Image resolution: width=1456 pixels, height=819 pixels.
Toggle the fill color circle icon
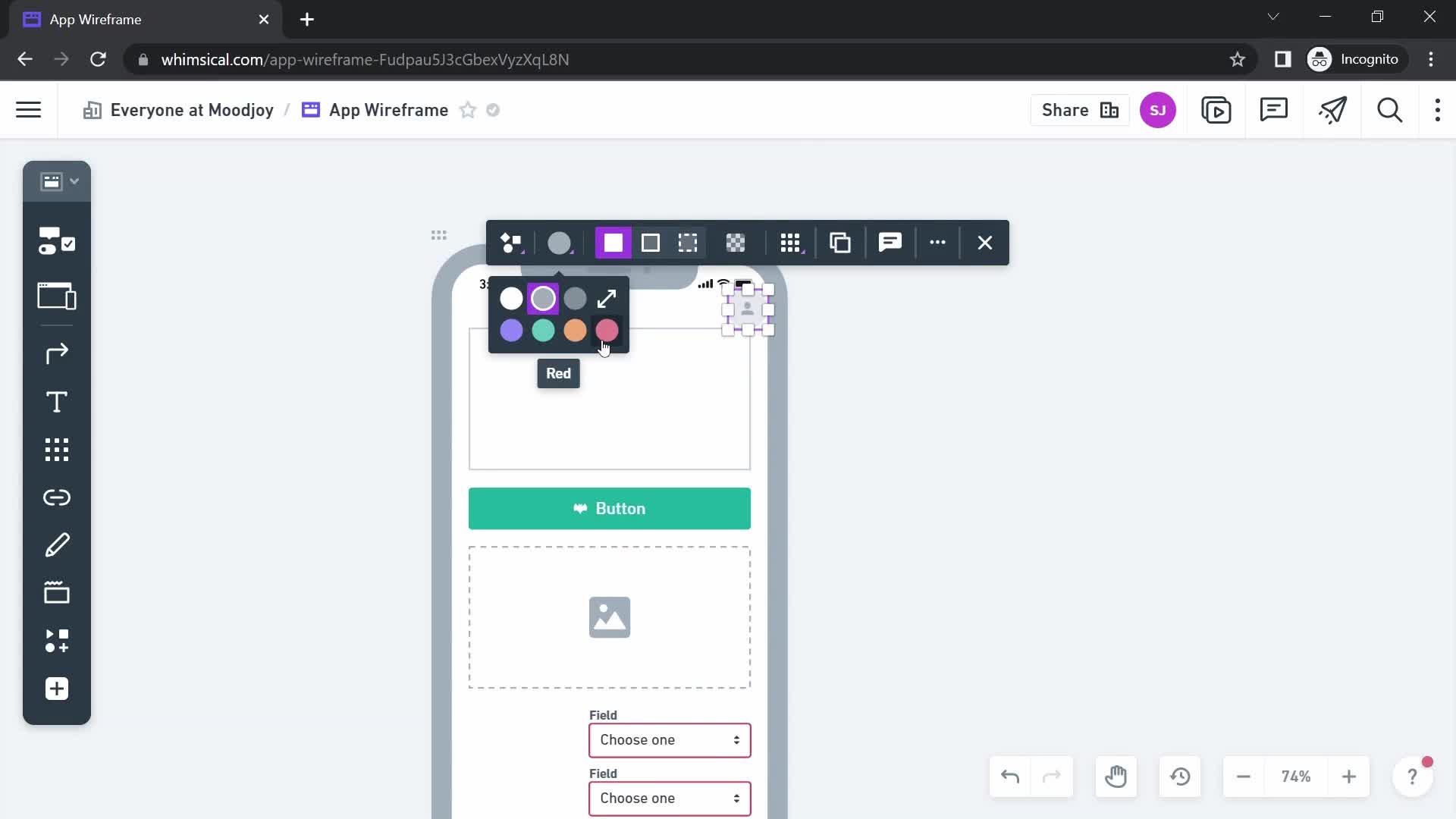click(x=561, y=243)
